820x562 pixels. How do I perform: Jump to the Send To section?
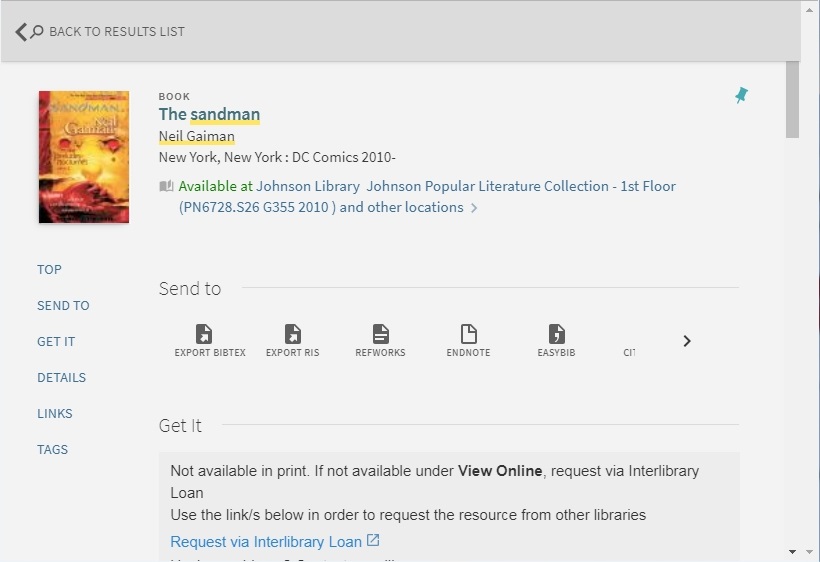point(63,306)
